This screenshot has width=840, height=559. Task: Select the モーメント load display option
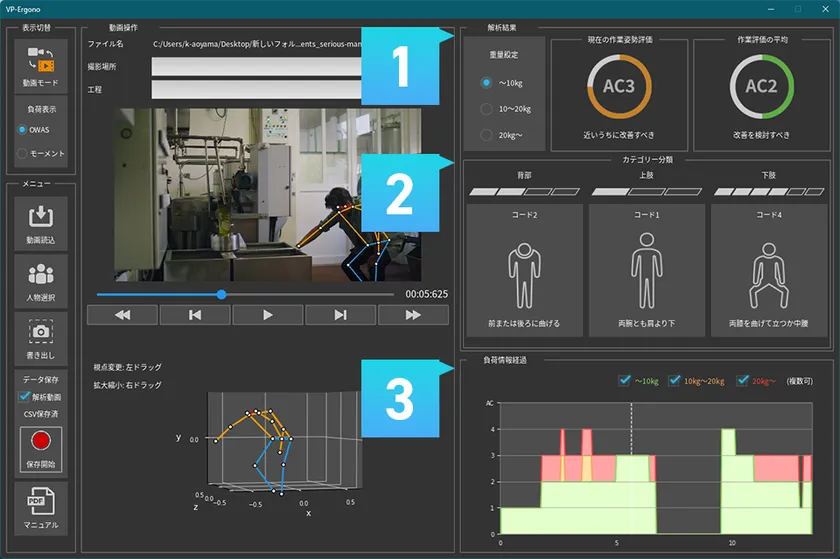pyautogui.click(x=22, y=153)
